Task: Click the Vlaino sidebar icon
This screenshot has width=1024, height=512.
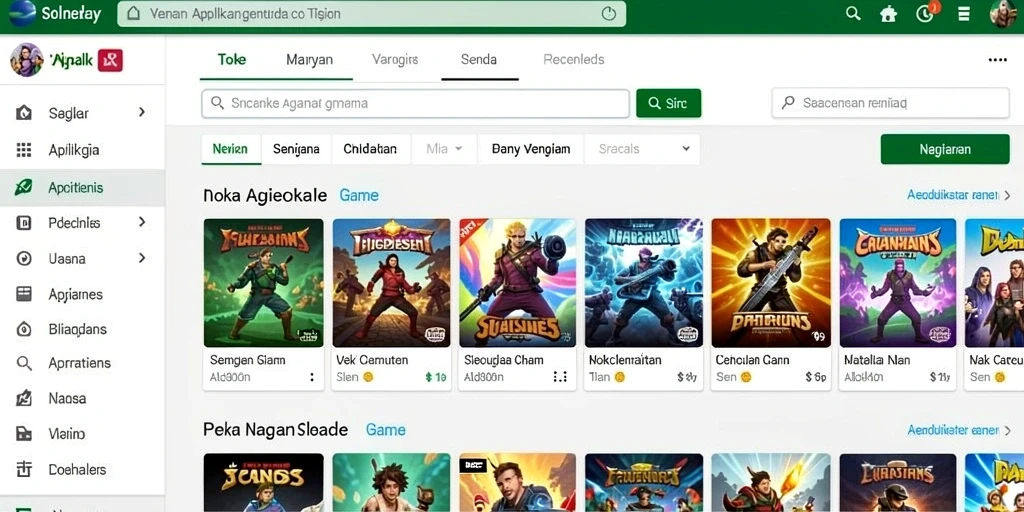Action: [x=24, y=433]
